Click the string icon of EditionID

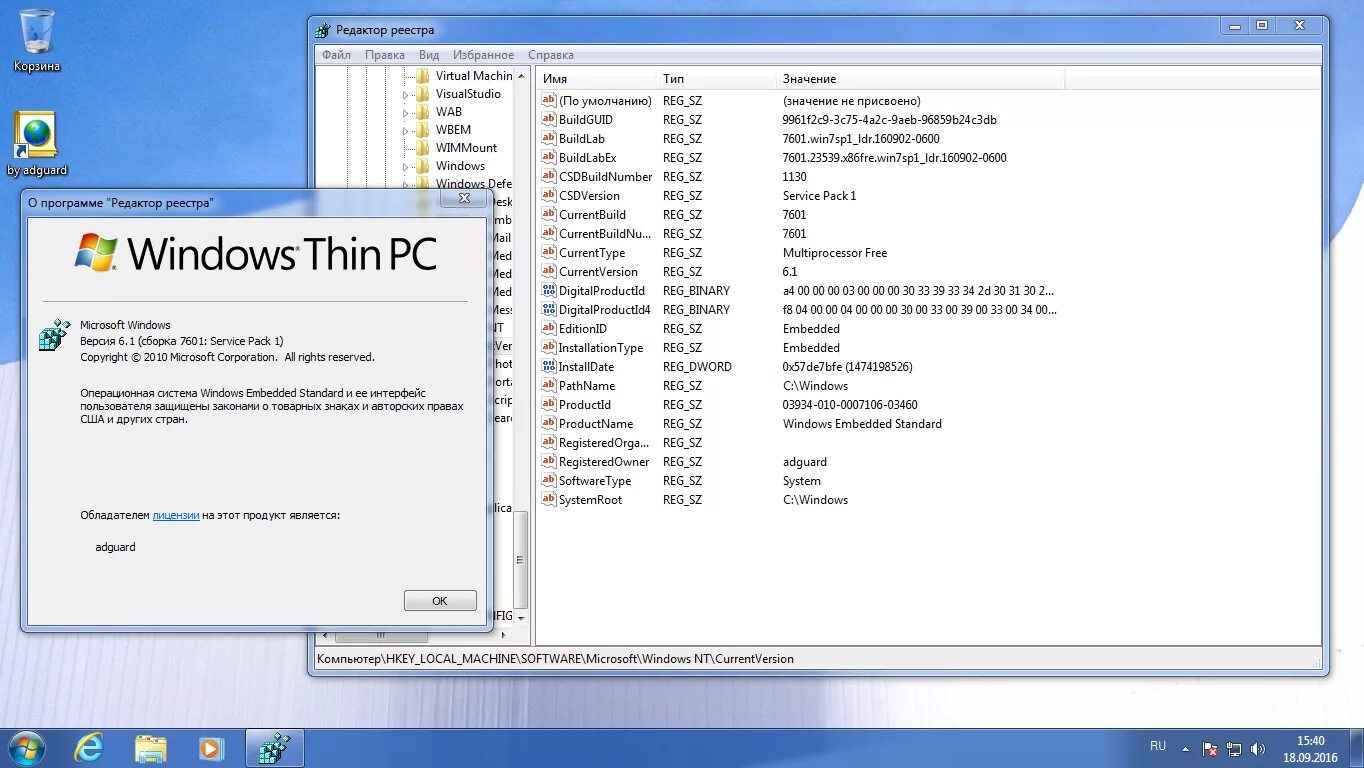(548, 329)
